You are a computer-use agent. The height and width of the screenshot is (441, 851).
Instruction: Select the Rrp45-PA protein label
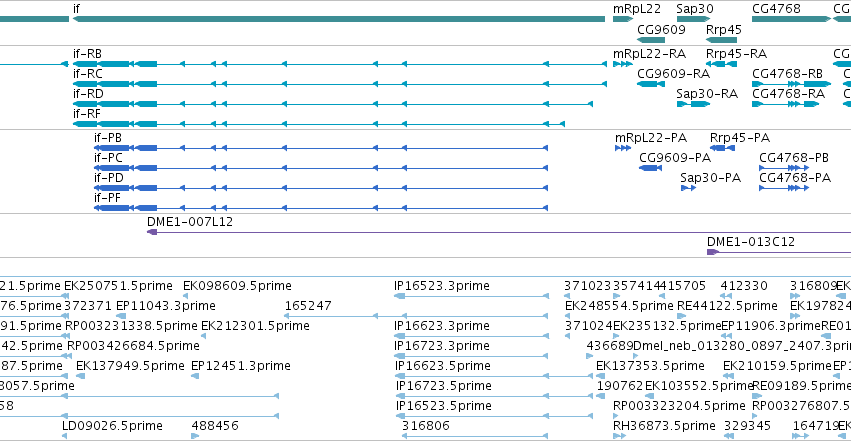pos(740,138)
